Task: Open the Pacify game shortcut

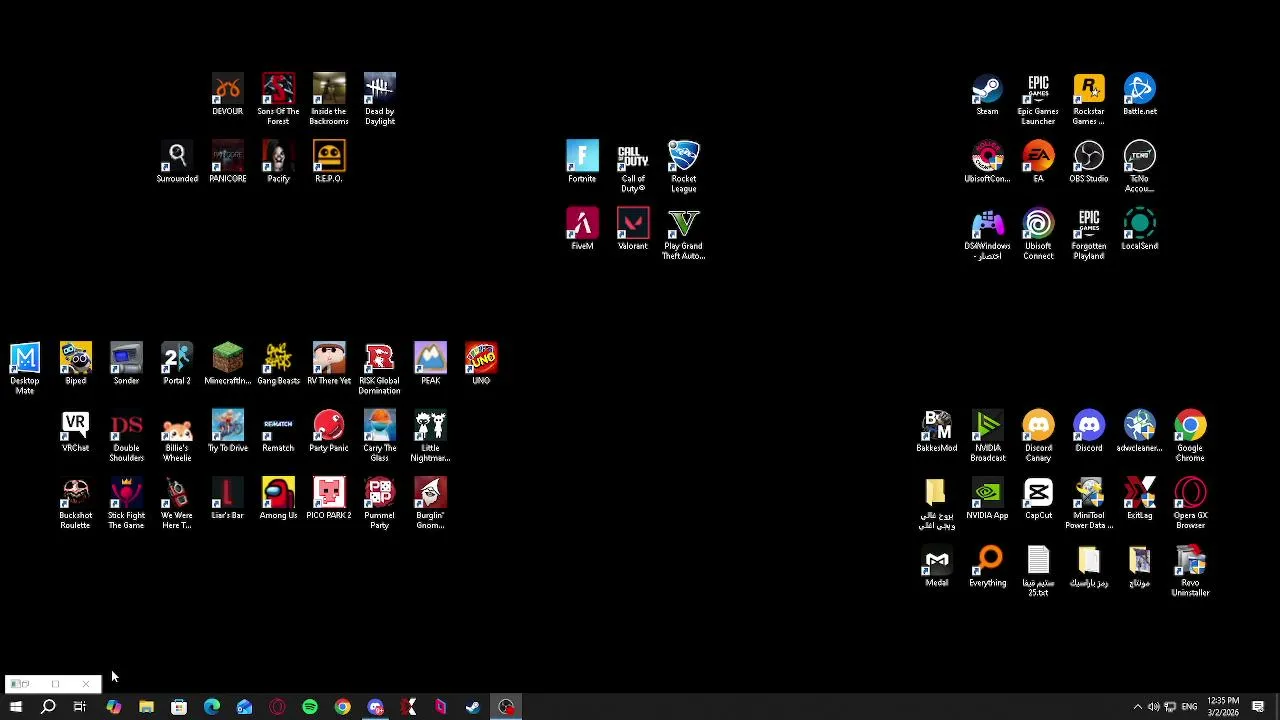Action: click(278, 162)
